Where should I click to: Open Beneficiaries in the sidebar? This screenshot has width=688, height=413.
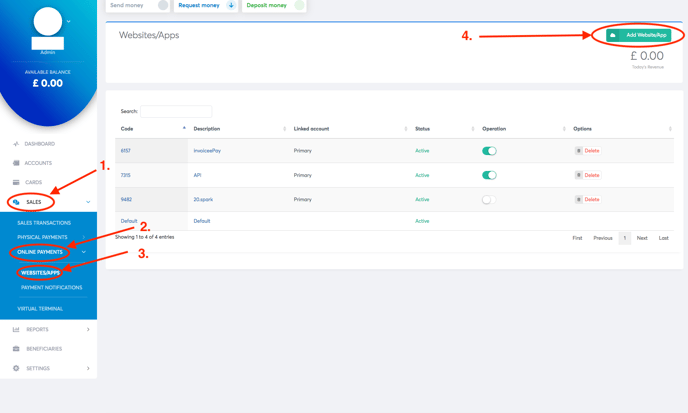[44, 349]
